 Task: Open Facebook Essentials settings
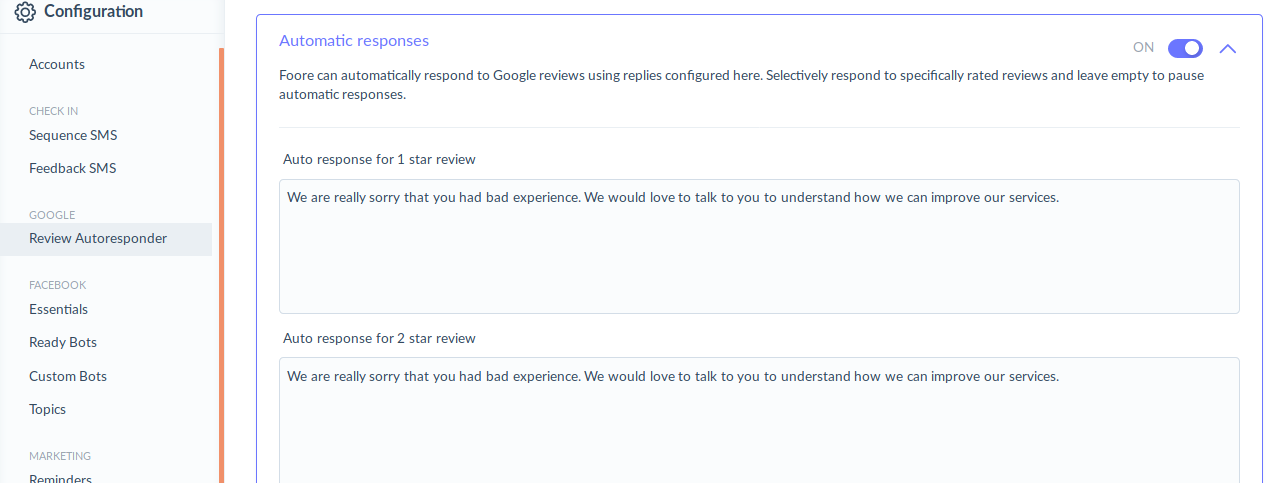[x=58, y=309]
